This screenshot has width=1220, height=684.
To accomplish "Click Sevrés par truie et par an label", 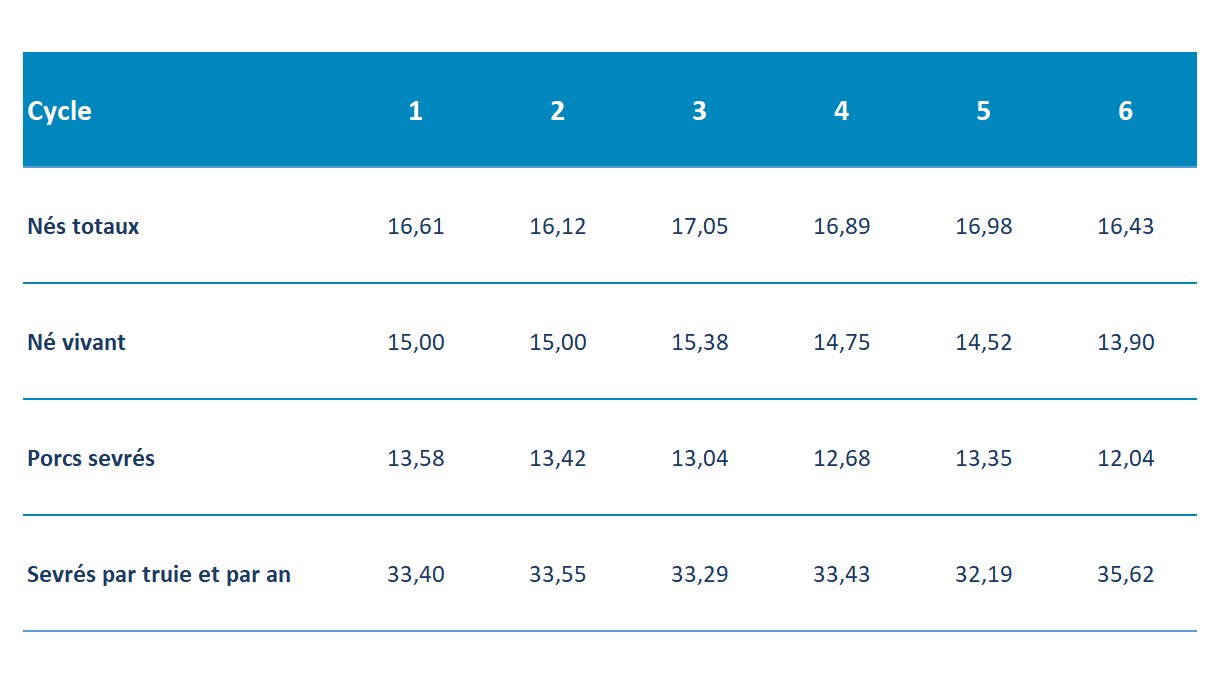I will 159,575.
